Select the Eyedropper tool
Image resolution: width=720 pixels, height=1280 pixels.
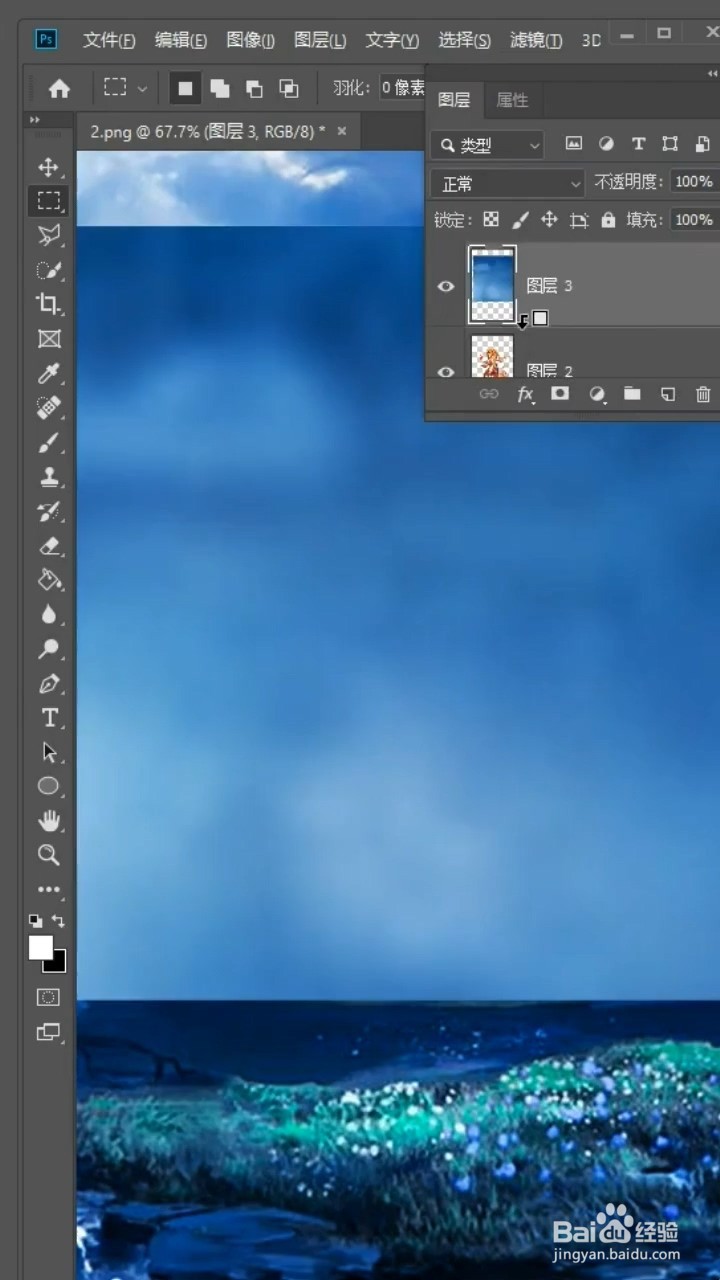coord(48,373)
